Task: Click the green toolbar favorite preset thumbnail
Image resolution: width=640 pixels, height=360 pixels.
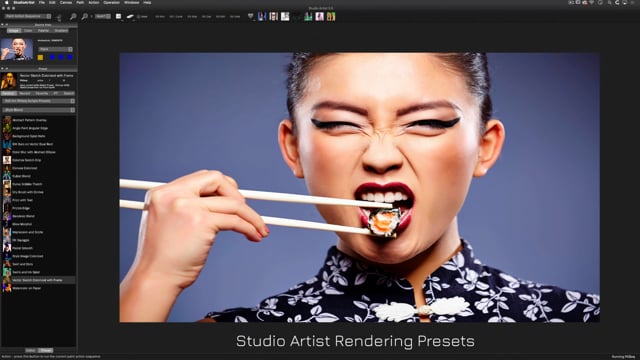Action: (x=308, y=16)
